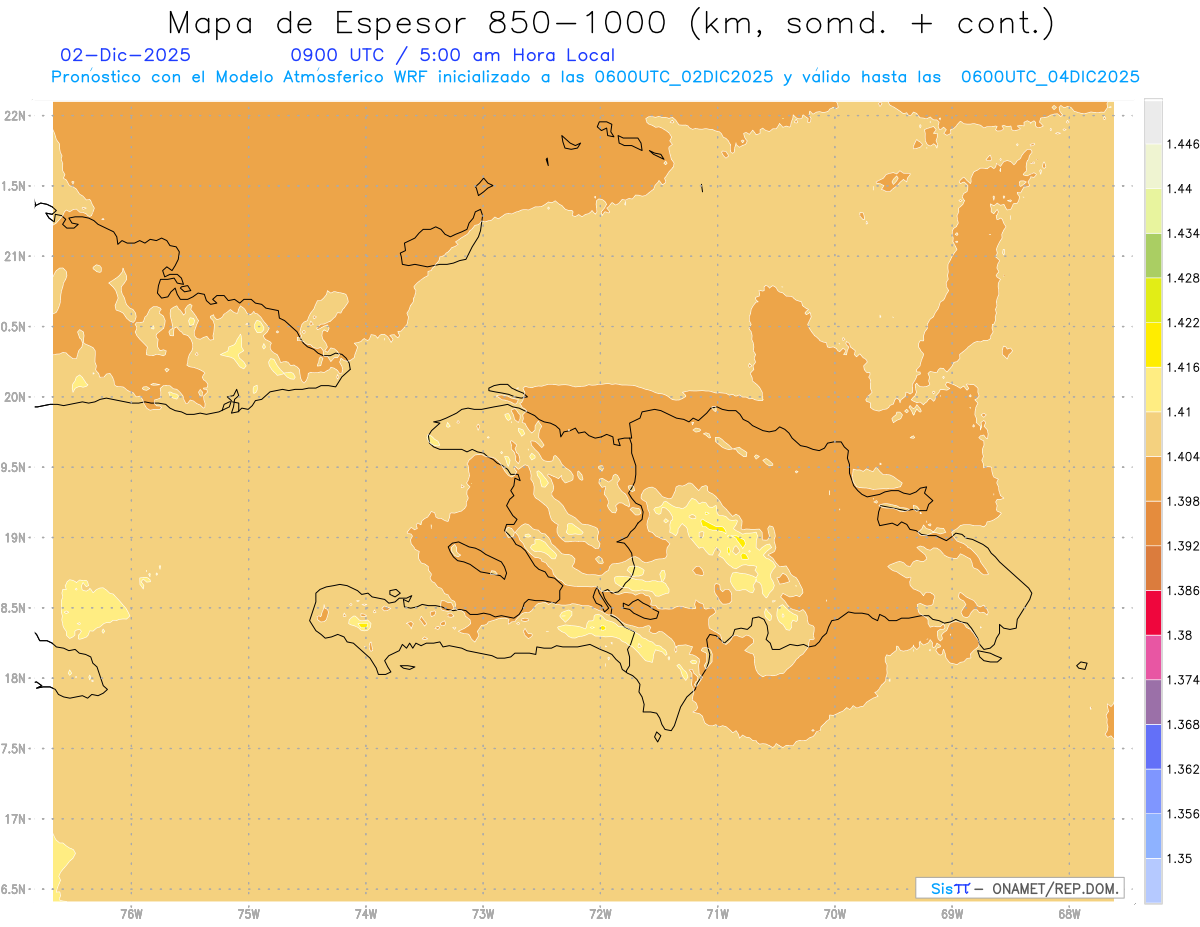This screenshot has height=927, width=1200.
Task: Click the "76W" longitude label
Action: point(131,913)
